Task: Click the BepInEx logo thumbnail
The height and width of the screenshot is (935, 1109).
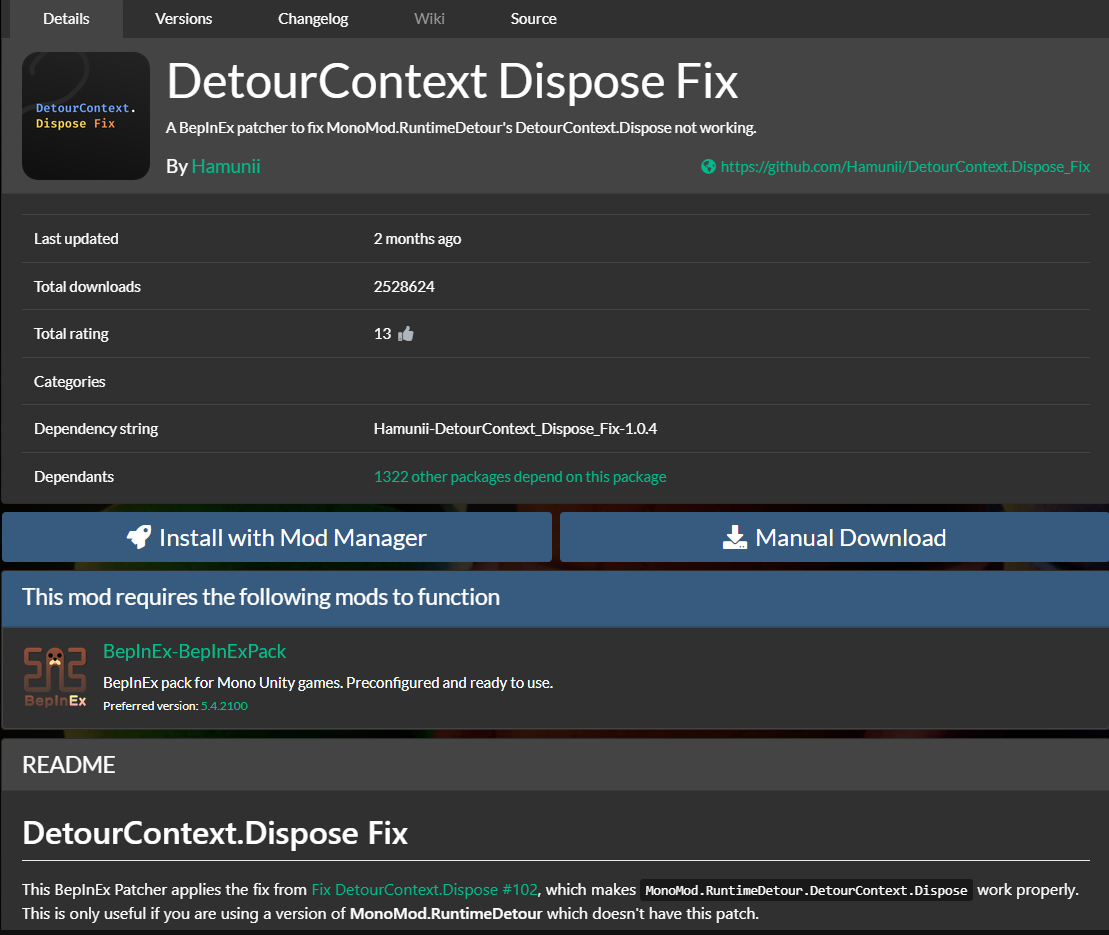Action: coord(55,677)
